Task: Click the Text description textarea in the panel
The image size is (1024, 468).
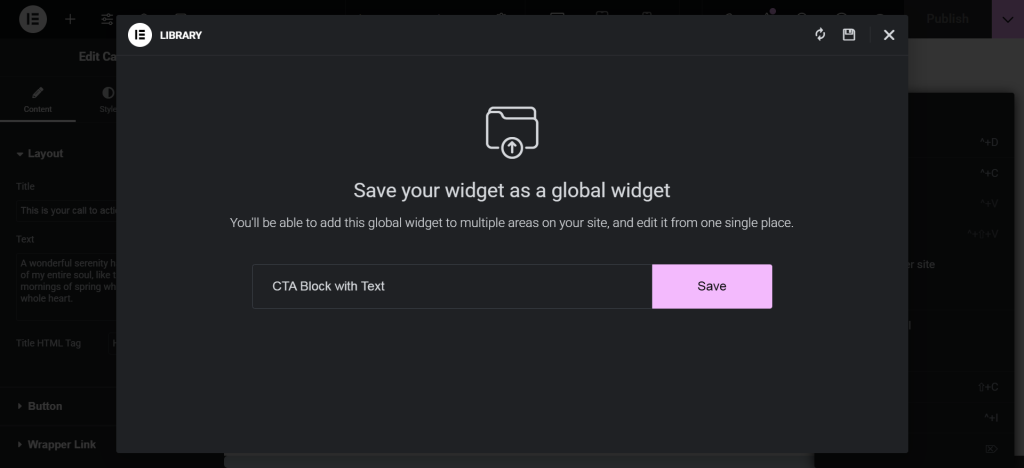Action: 65,285
